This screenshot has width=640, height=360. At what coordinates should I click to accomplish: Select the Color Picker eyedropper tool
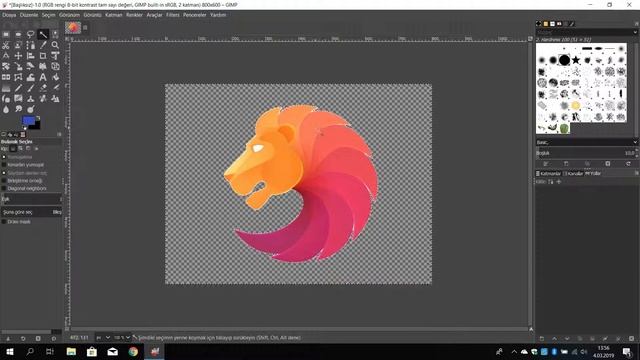[x=43, y=45]
